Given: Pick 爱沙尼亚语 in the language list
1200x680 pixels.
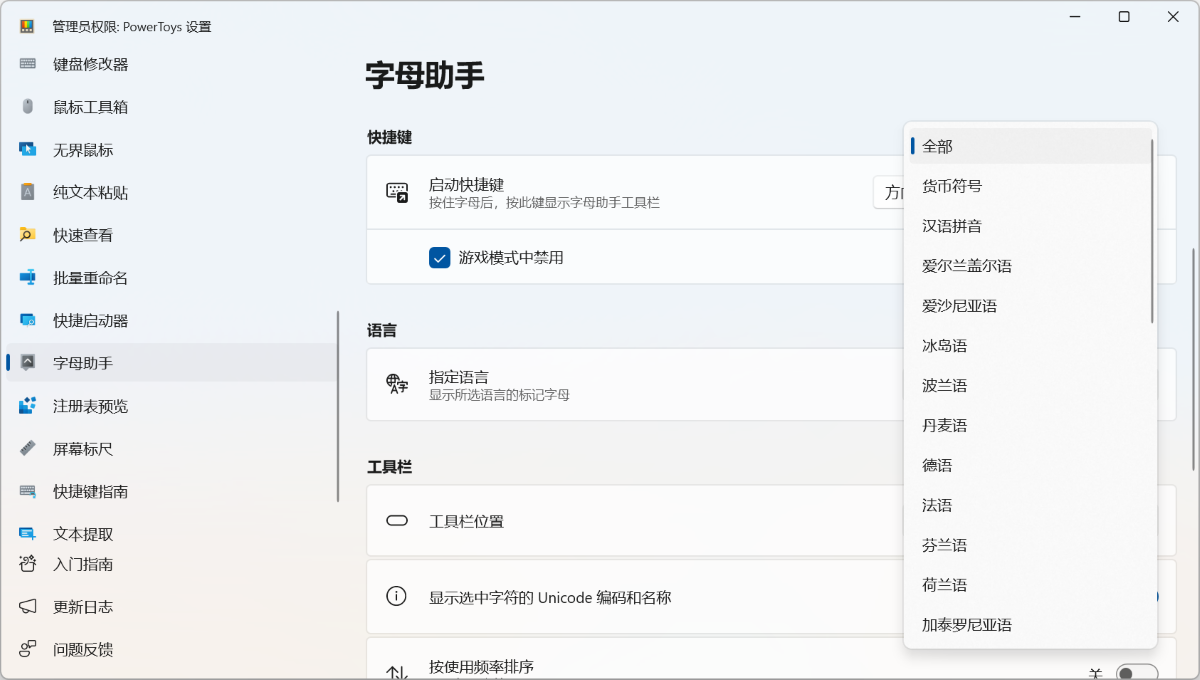Looking at the screenshot, I should tap(1029, 306).
